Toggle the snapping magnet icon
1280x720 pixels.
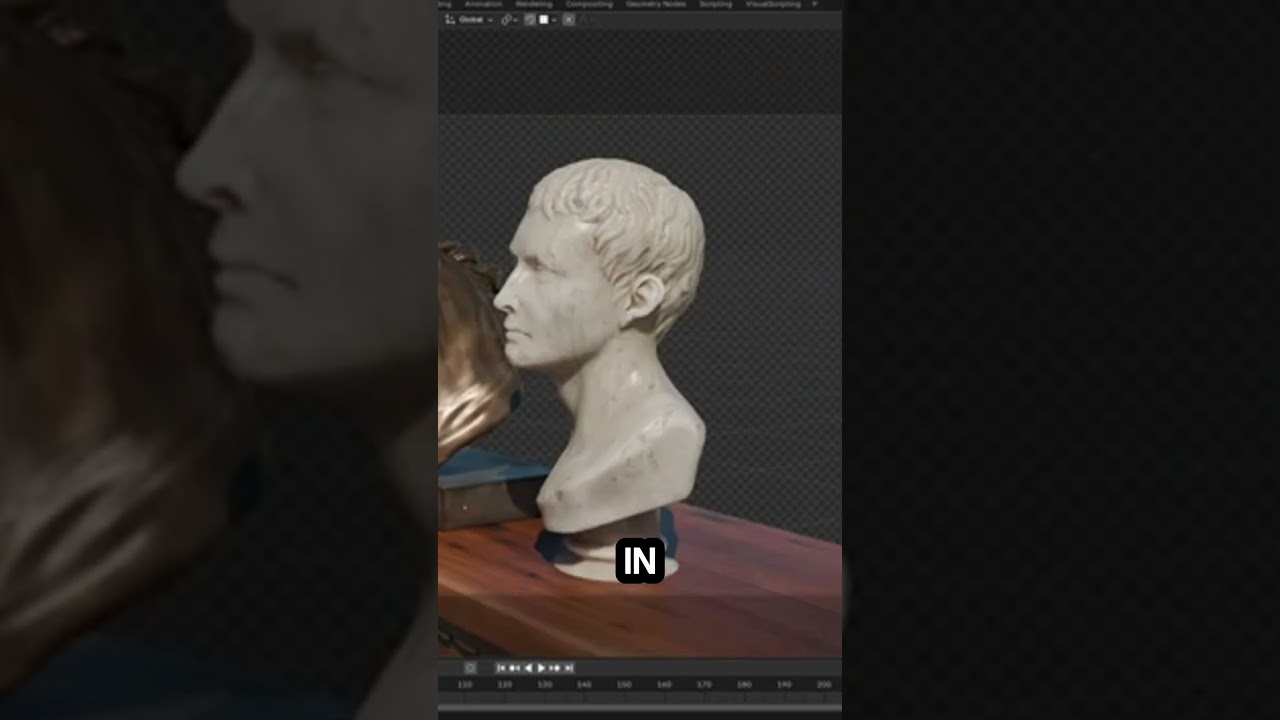[x=530, y=20]
